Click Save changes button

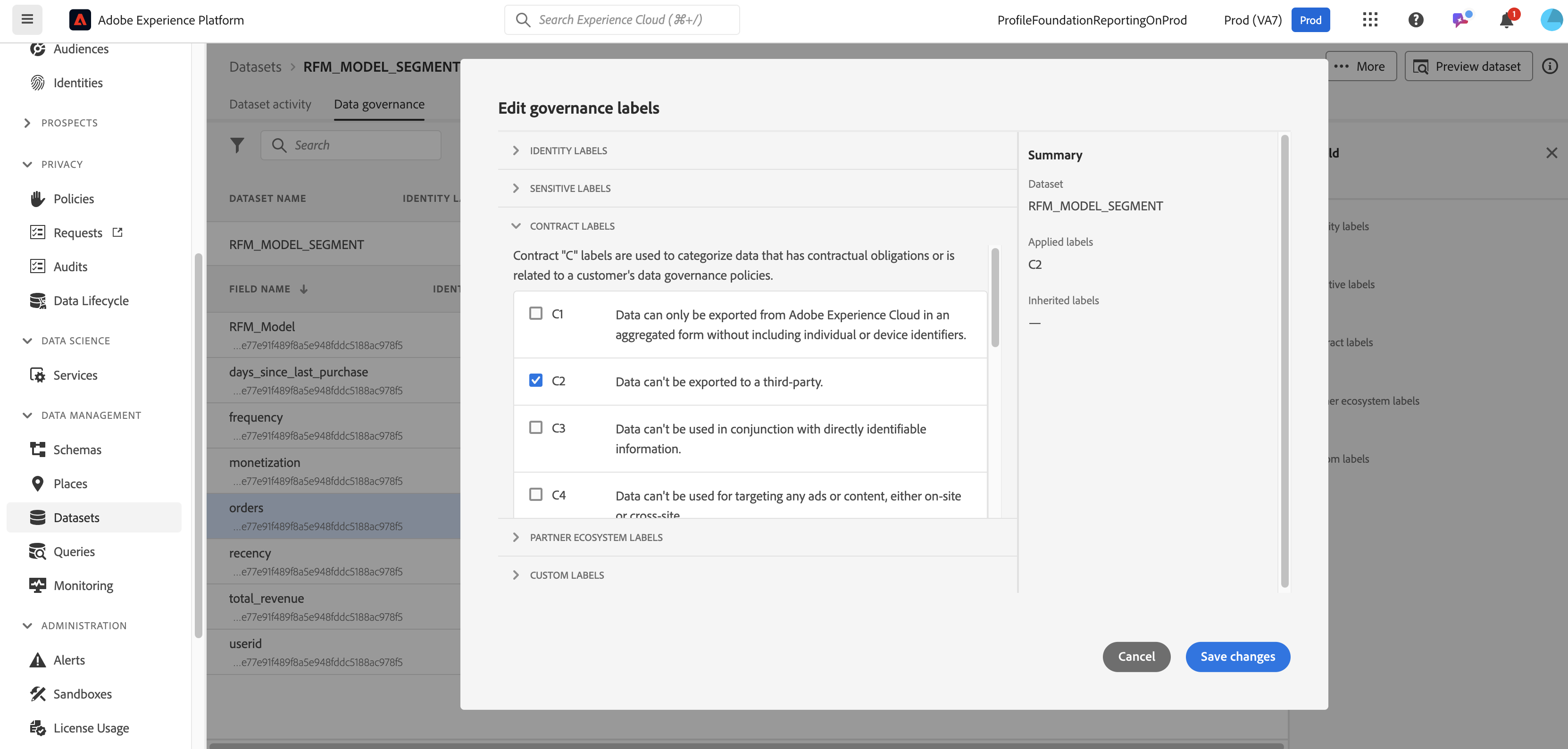[1237, 657]
